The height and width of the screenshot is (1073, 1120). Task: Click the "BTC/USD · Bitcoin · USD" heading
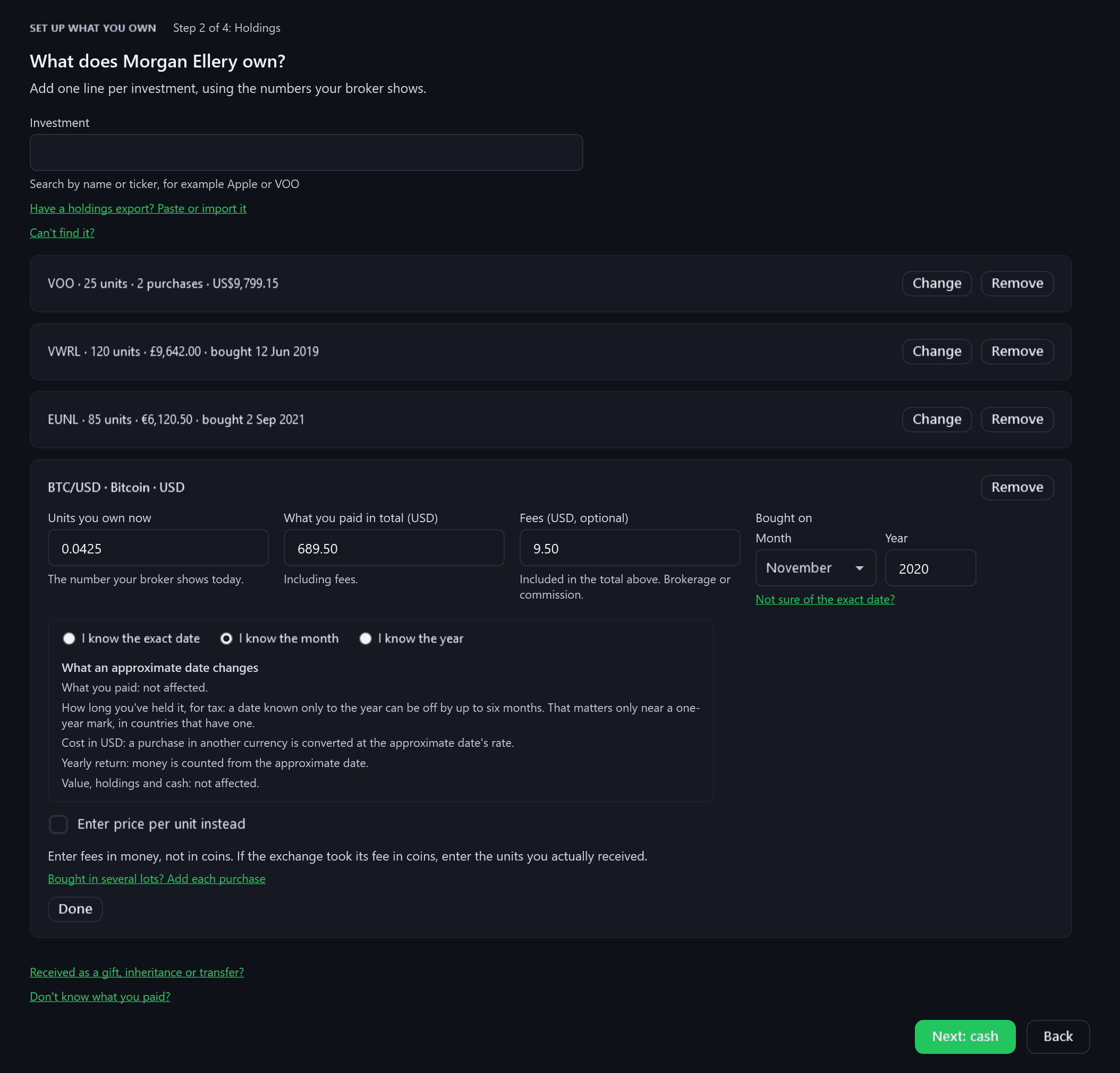point(116,487)
